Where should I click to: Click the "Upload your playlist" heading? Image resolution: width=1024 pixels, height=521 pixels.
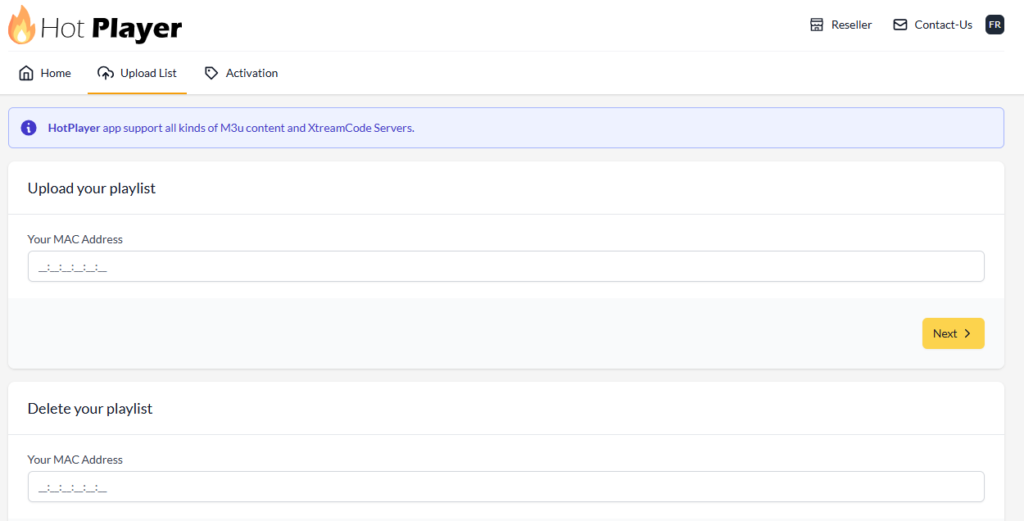click(x=91, y=188)
